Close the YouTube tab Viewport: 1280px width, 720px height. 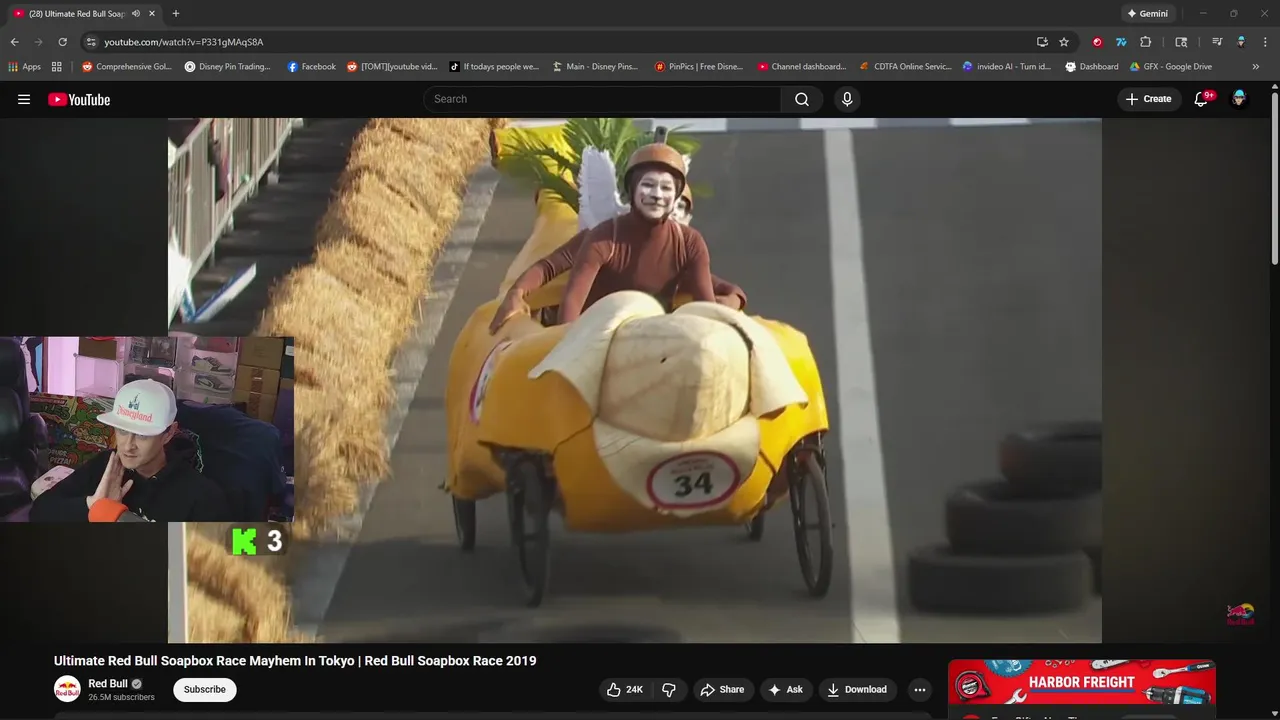click(x=152, y=14)
